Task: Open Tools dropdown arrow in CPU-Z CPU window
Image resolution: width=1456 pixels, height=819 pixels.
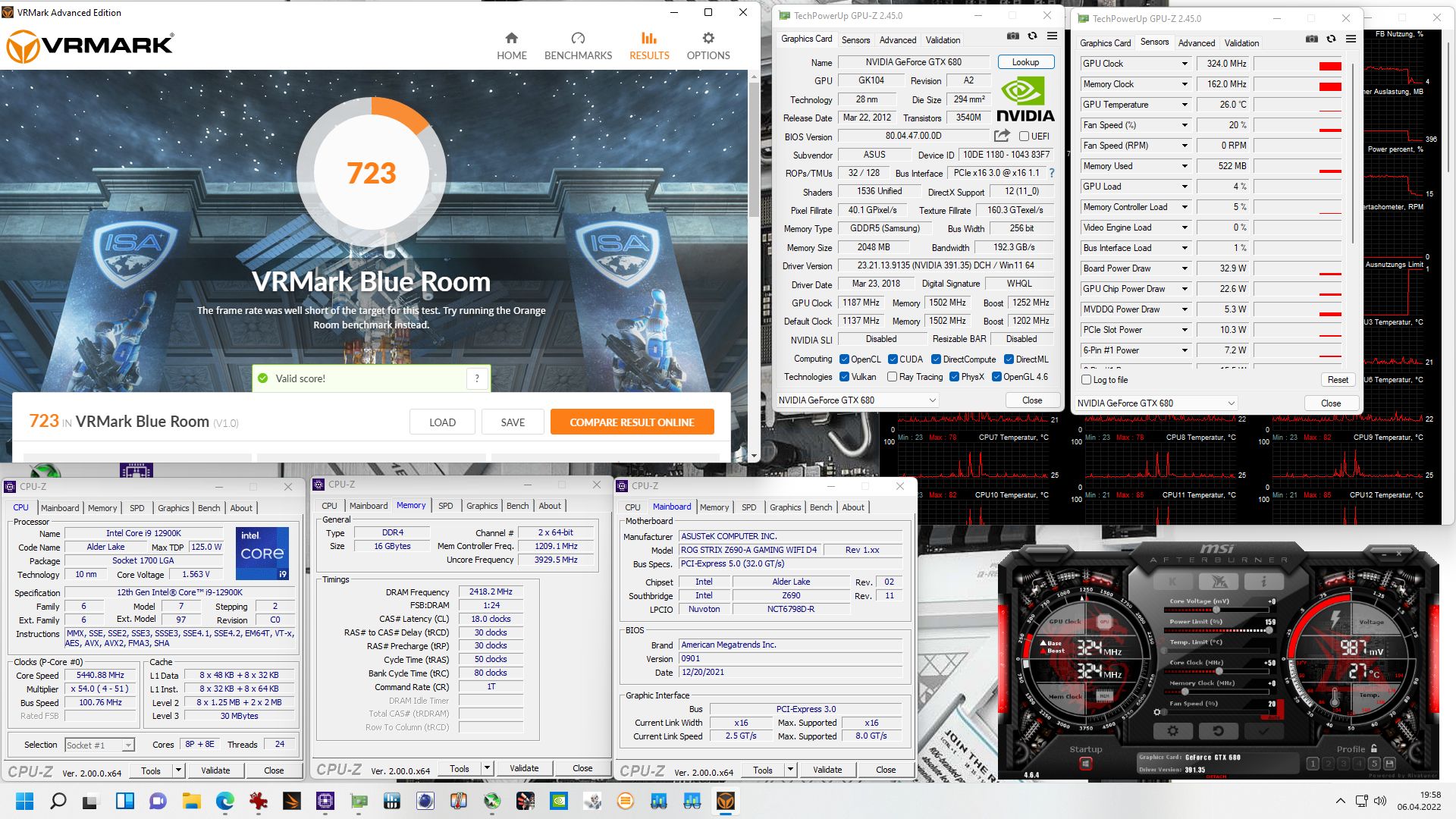Action: [178, 770]
